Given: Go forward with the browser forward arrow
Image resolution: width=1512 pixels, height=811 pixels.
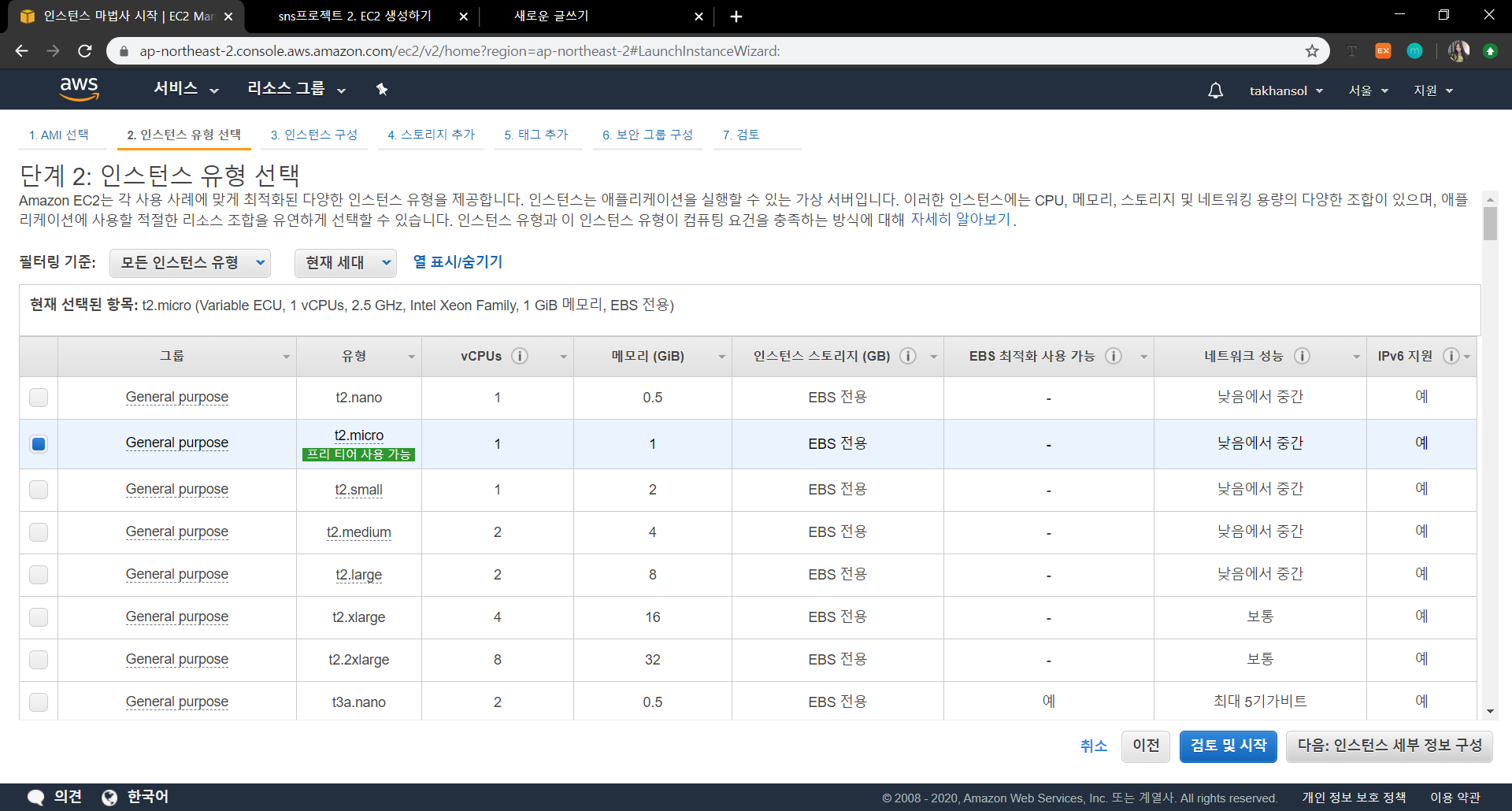Looking at the screenshot, I should click(53, 51).
